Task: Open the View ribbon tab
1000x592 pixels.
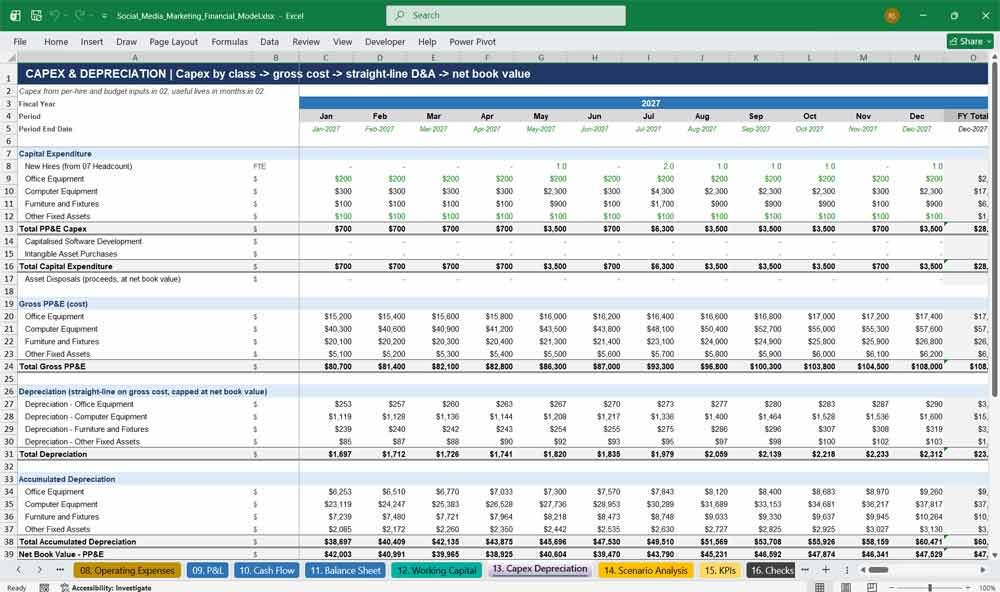Action: 342,41
